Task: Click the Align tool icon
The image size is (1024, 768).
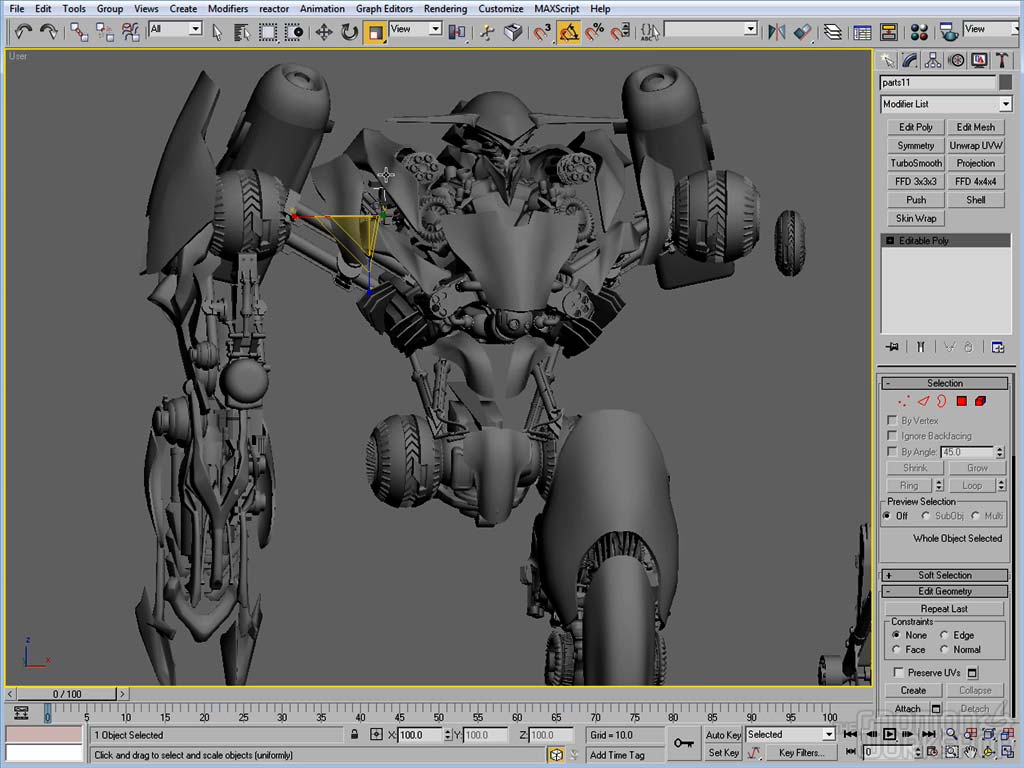Action: 803,31
